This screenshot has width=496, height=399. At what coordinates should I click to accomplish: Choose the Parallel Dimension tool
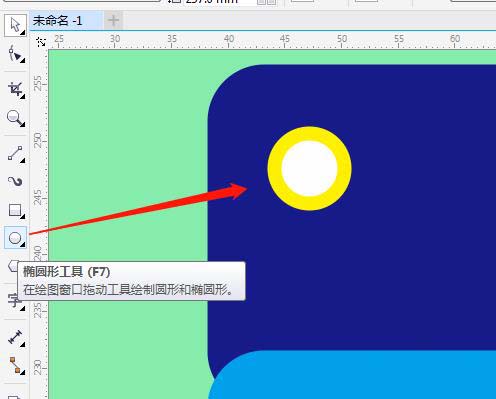click(x=15, y=337)
